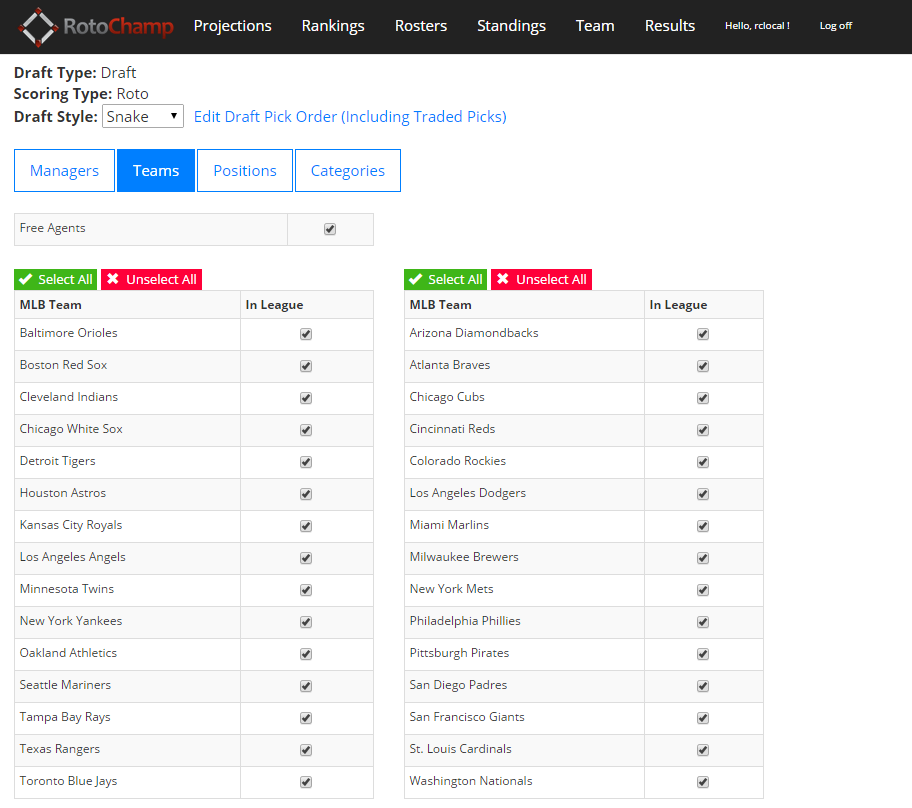The image size is (912, 808).
Task: Open the Projections menu
Action: (233, 26)
